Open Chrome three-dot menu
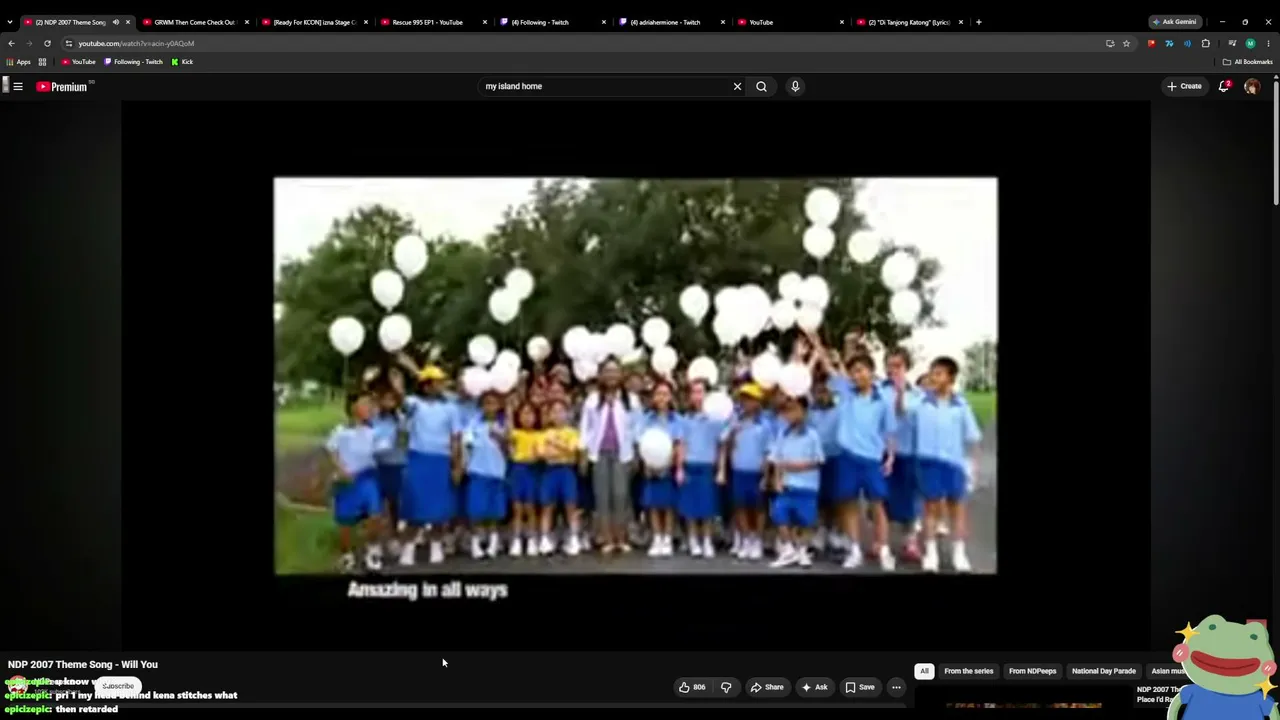1280x720 pixels. (1268, 44)
